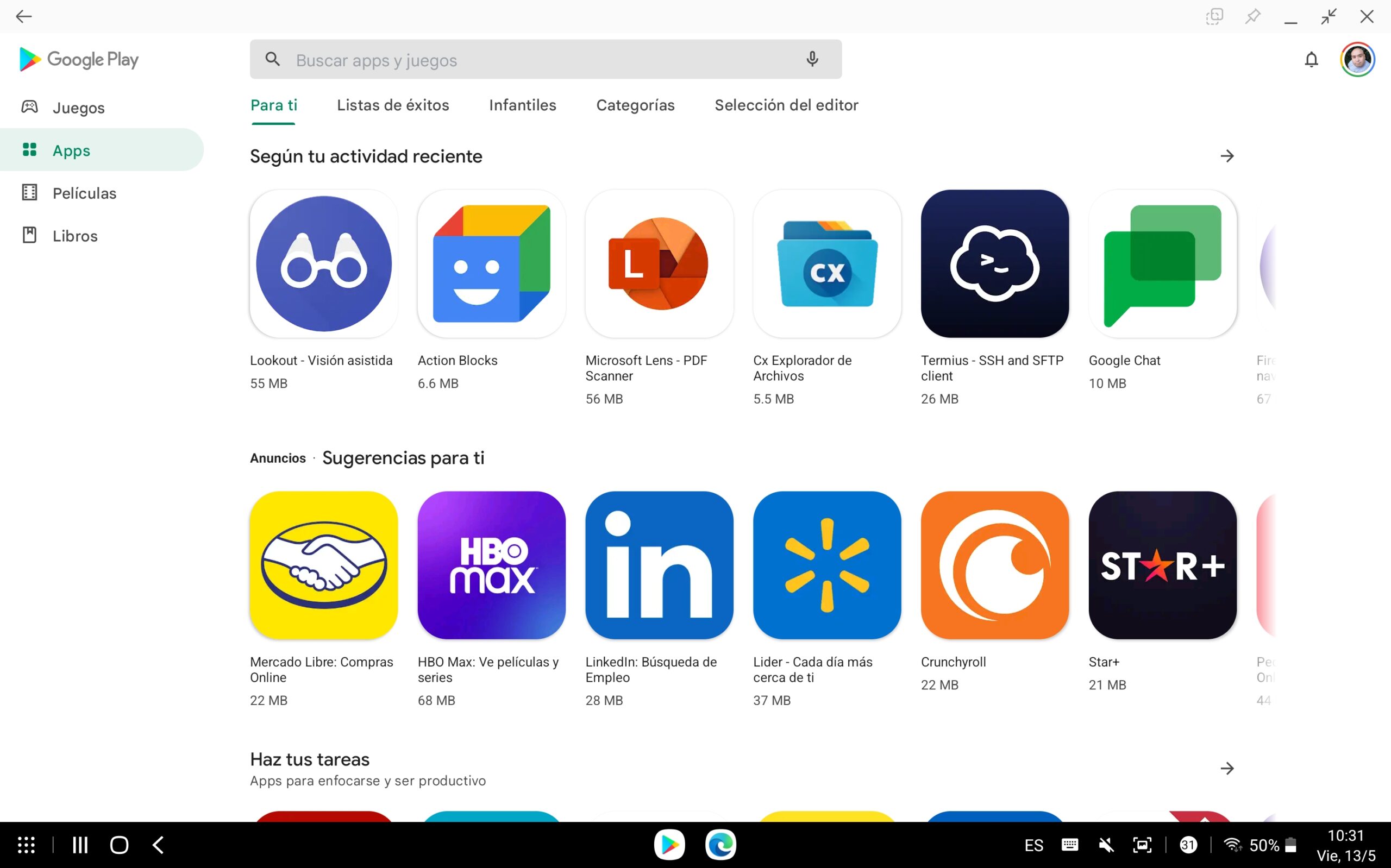Image resolution: width=1391 pixels, height=868 pixels.
Task: Go to Juegos in the sidebar
Action: [x=78, y=108]
